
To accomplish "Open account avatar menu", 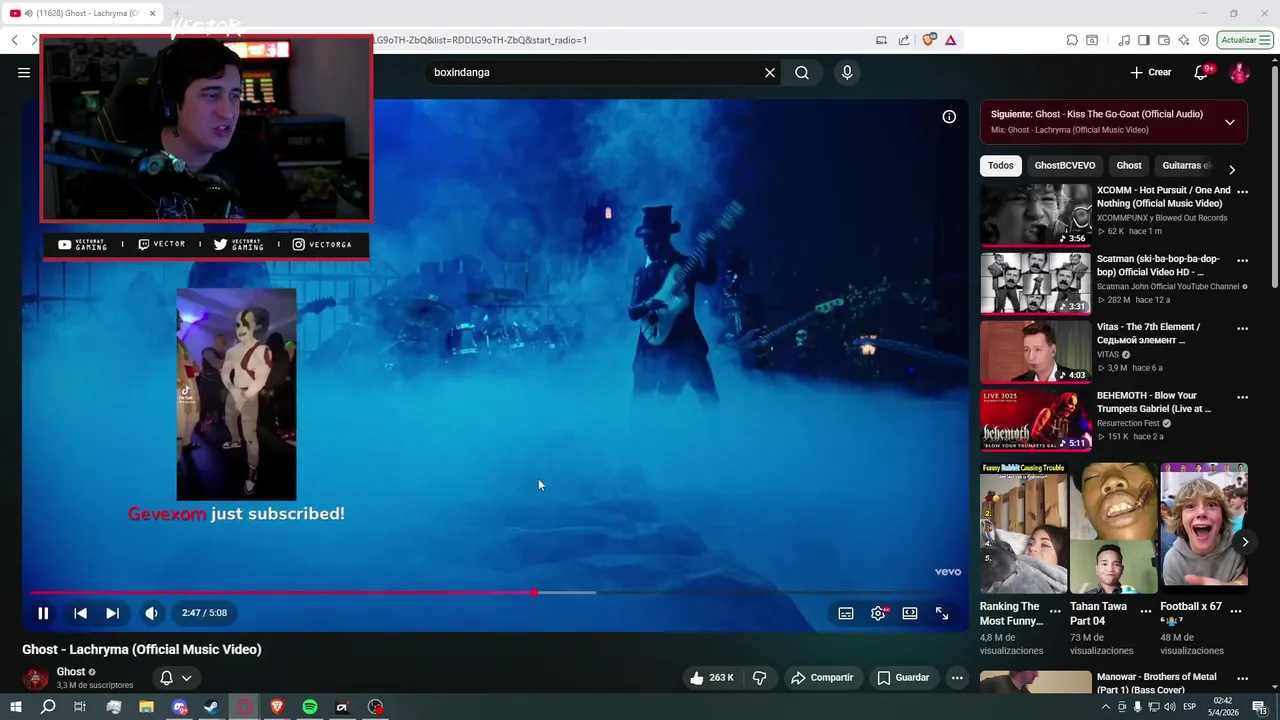I will (1239, 72).
